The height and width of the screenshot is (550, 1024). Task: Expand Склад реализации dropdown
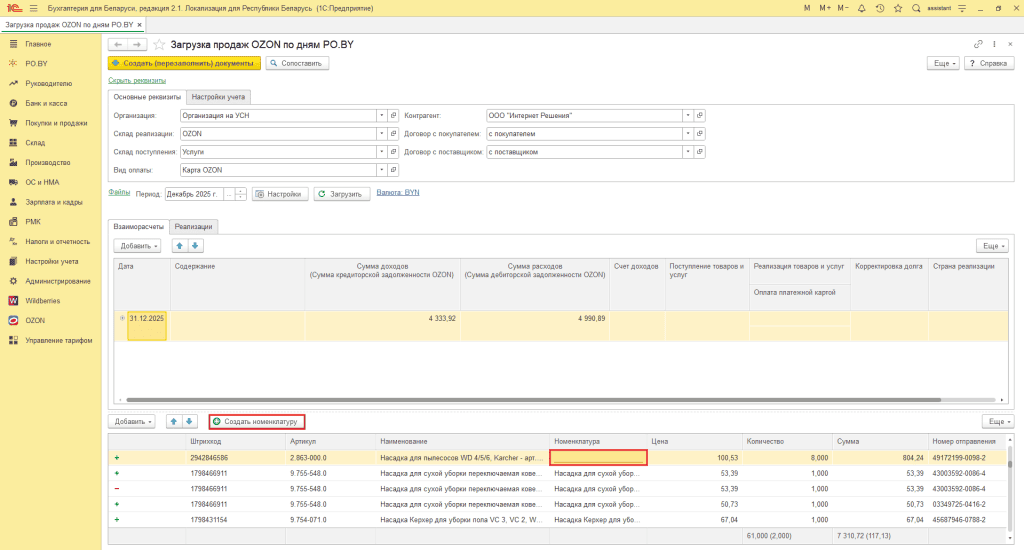[381, 133]
